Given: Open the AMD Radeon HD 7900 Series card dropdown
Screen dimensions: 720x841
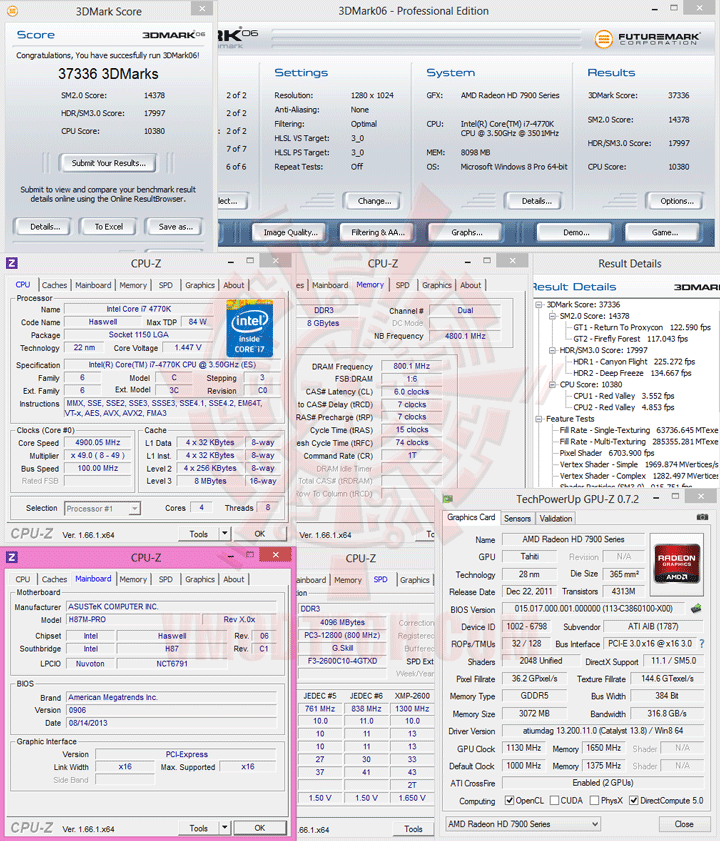Looking at the screenshot, I should pos(523,824).
